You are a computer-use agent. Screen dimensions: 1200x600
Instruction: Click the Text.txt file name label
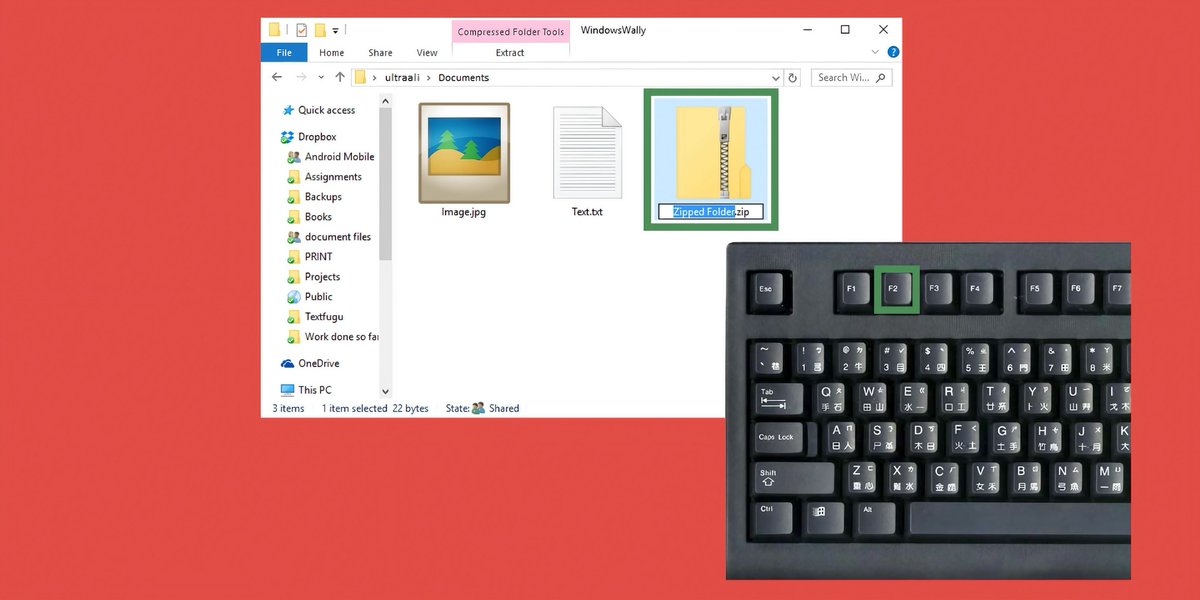[587, 212]
